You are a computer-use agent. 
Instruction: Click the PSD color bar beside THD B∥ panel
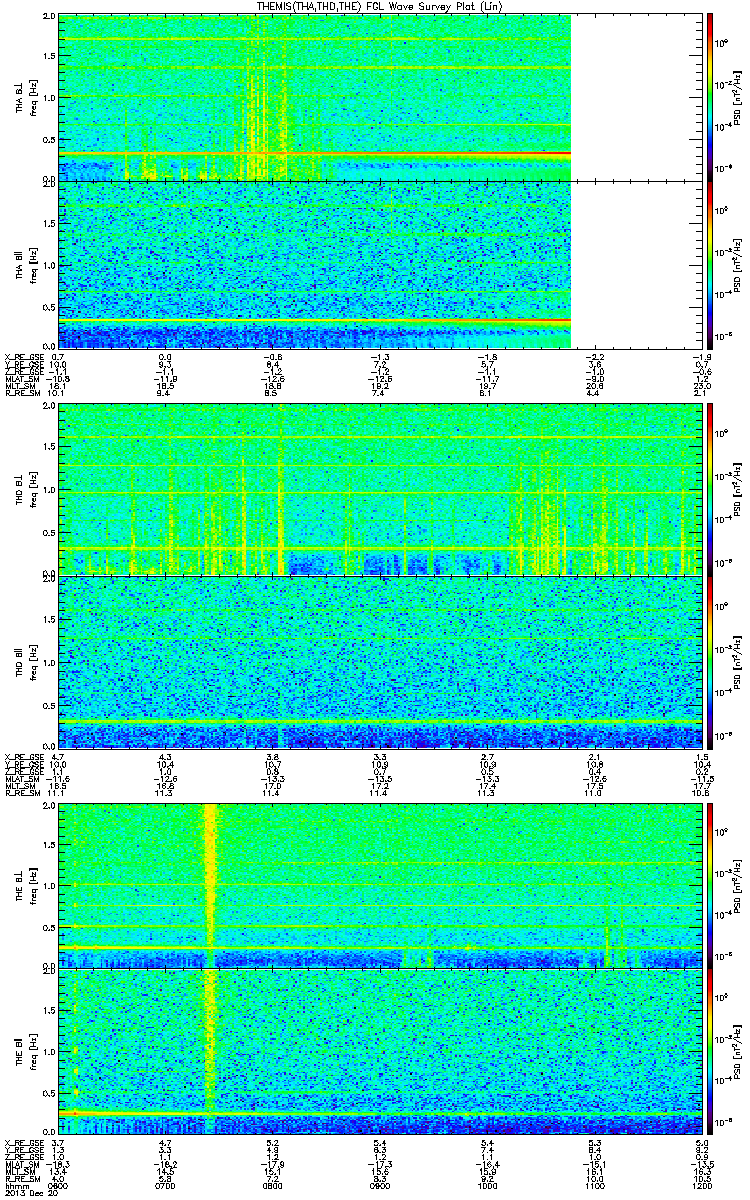(710, 661)
